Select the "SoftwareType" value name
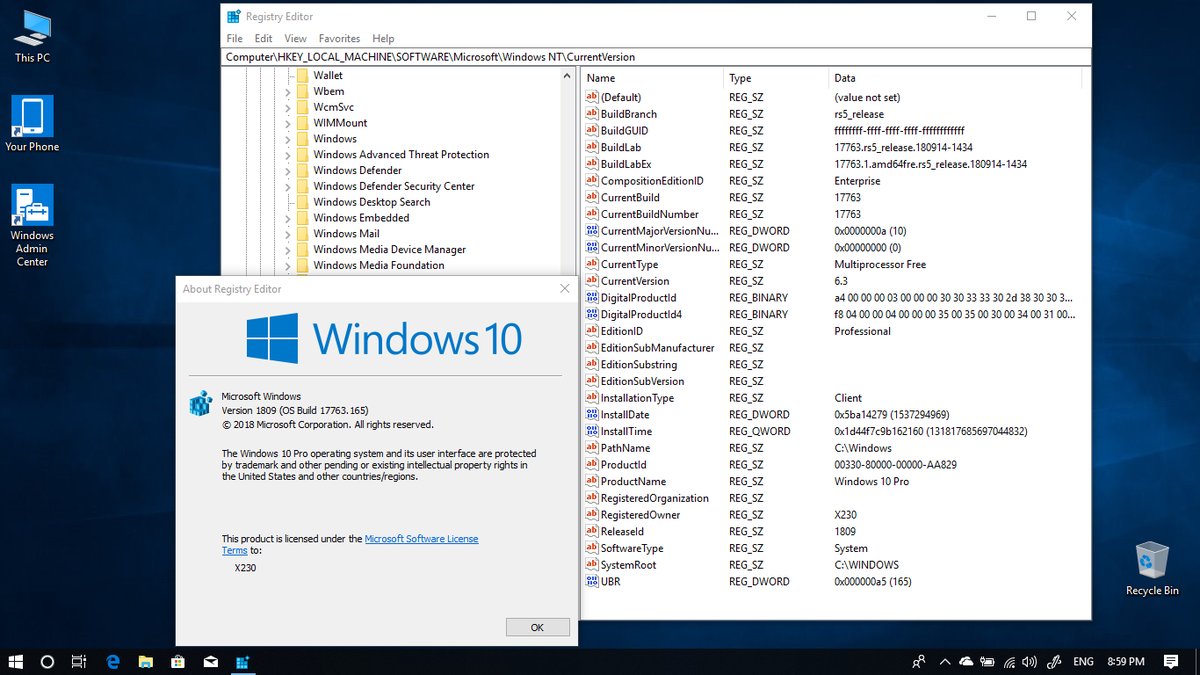The height and width of the screenshot is (675, 1200). click(632, 549)
